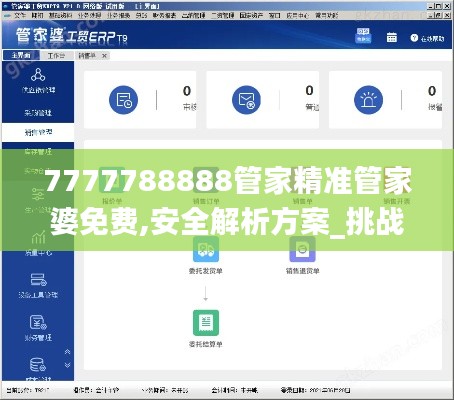Click the 0 count beside the alarm icon
Screen dimensions: 454x400
point(432,91)
